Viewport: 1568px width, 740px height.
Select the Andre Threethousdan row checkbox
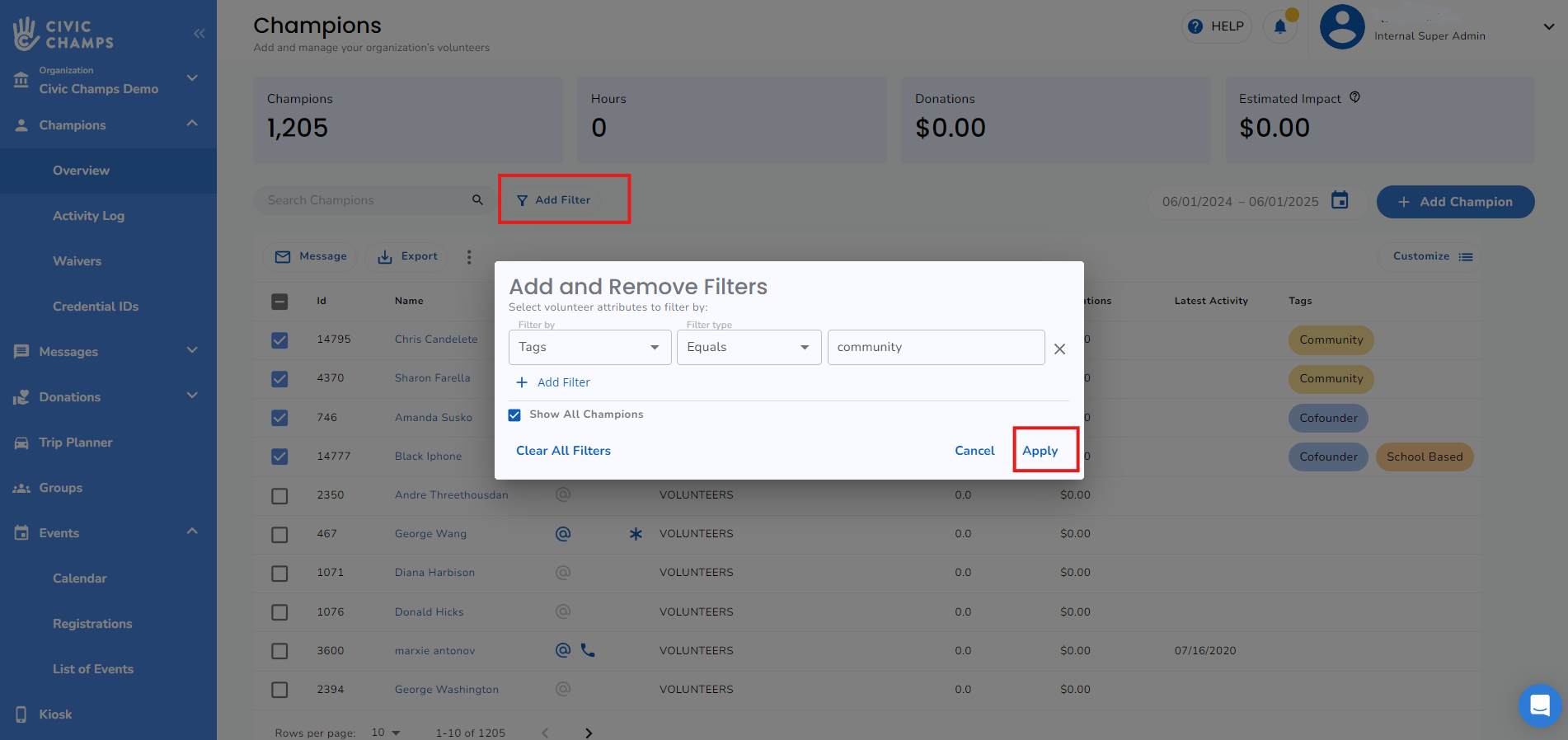point(279,495)
